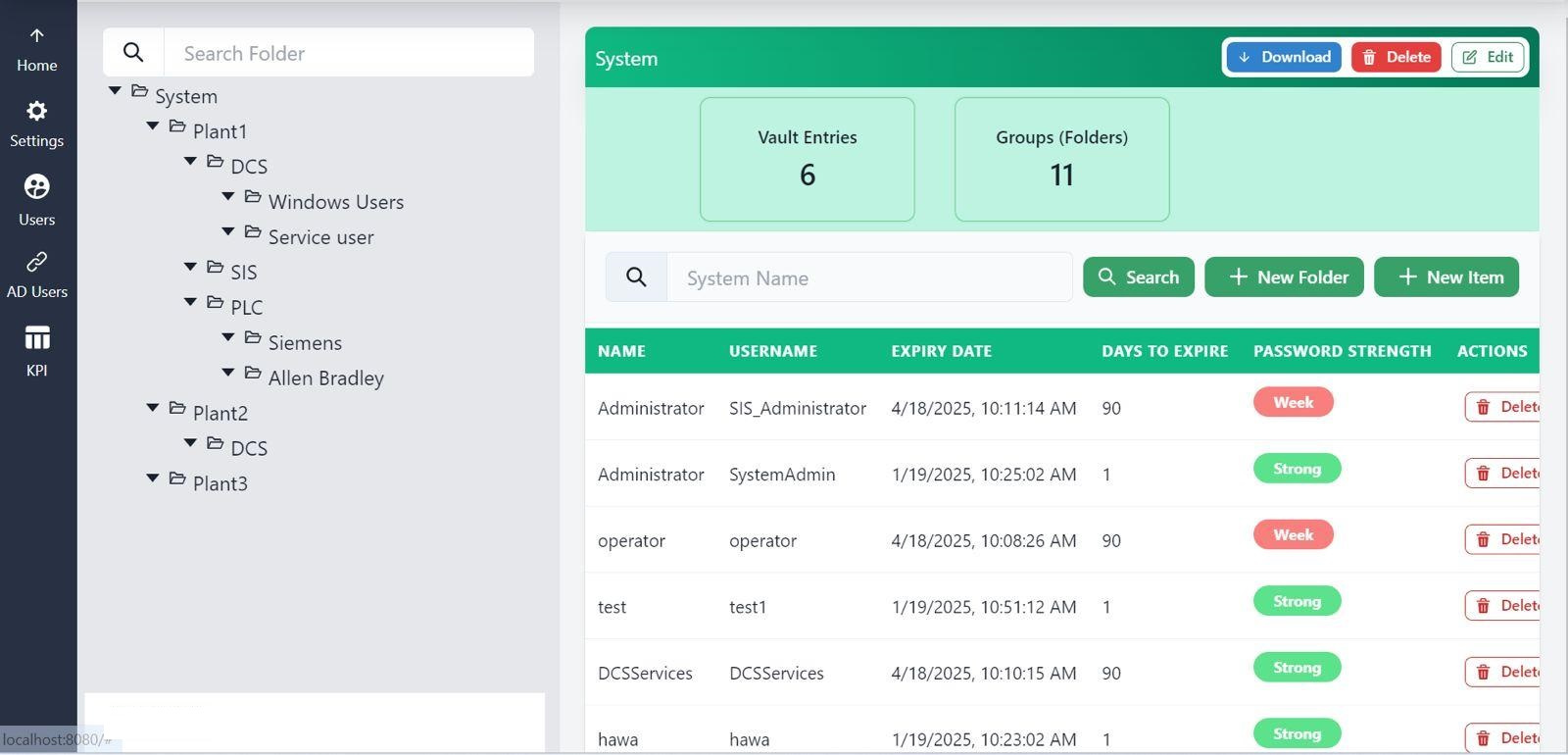
Task: Select the Windows Users folder
Action: click(x=335, y=202)
